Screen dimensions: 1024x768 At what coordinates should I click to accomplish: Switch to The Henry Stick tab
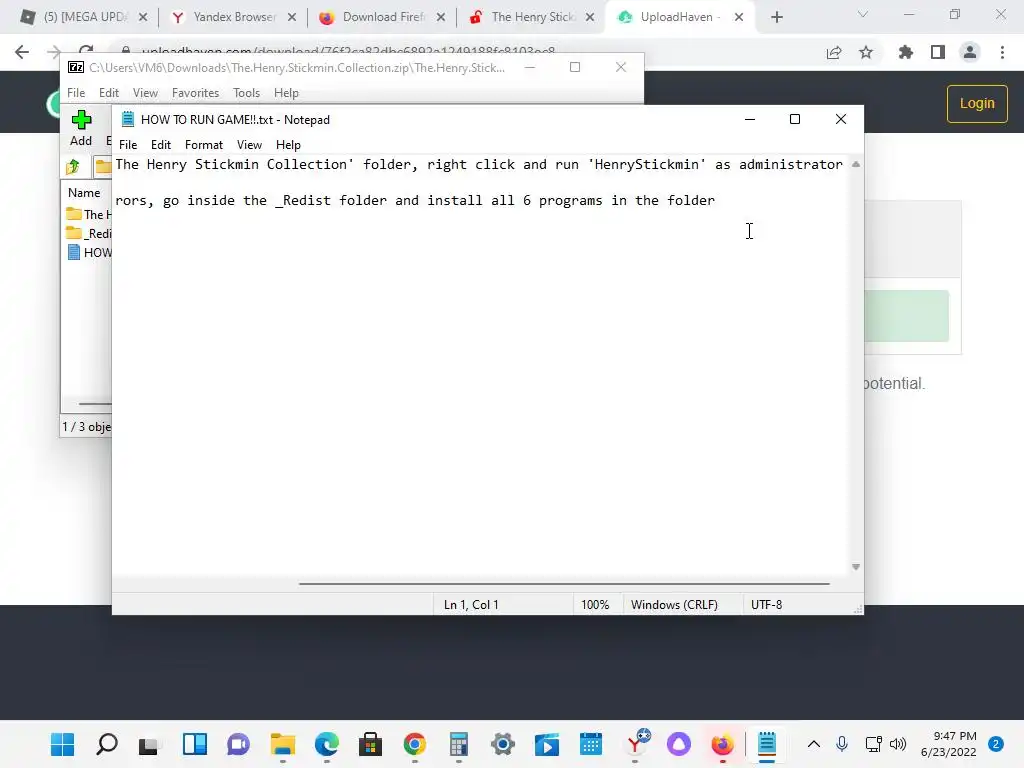(532, 17)
